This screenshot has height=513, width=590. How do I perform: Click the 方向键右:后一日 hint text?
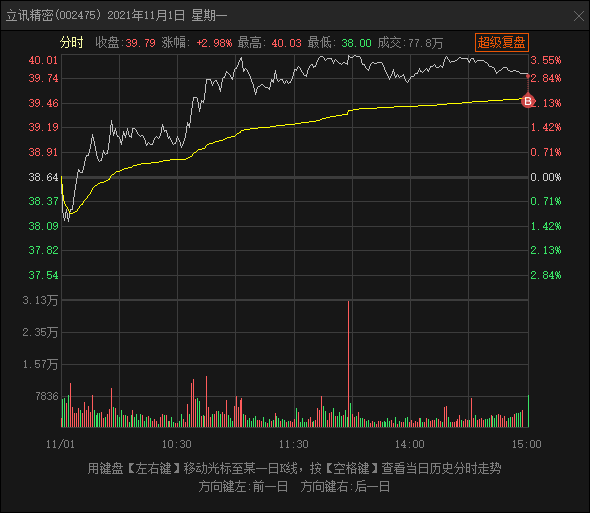pyautogui.click(x=345, y=487)
